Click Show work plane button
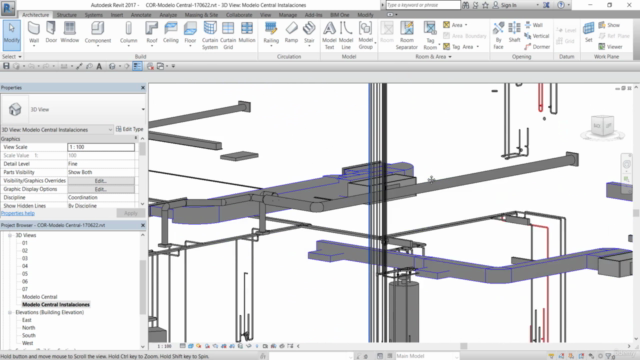This screenshot has height=360, width=640. (x=609, y=25)
